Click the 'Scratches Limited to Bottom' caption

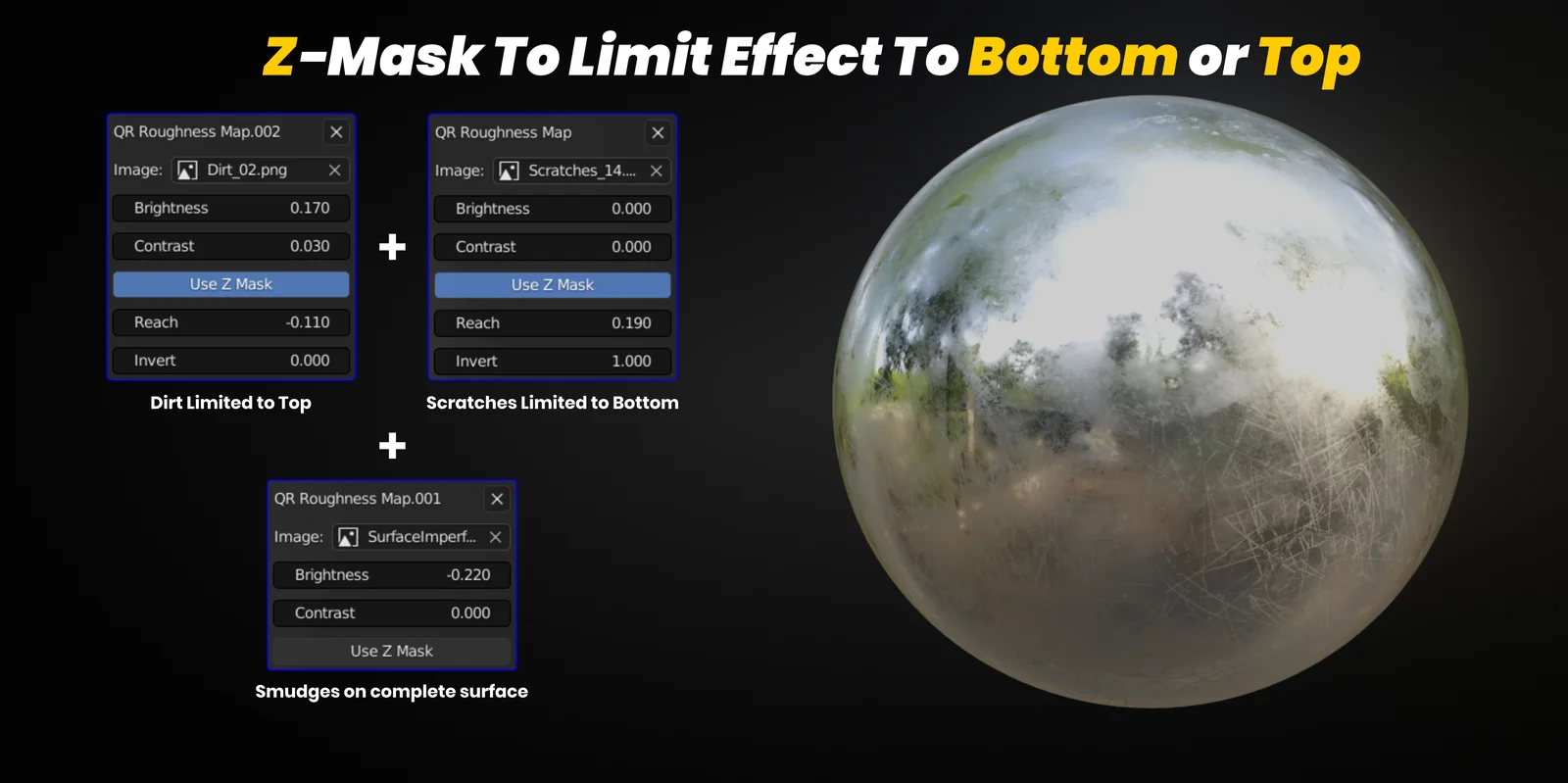[x=553, y=403]
